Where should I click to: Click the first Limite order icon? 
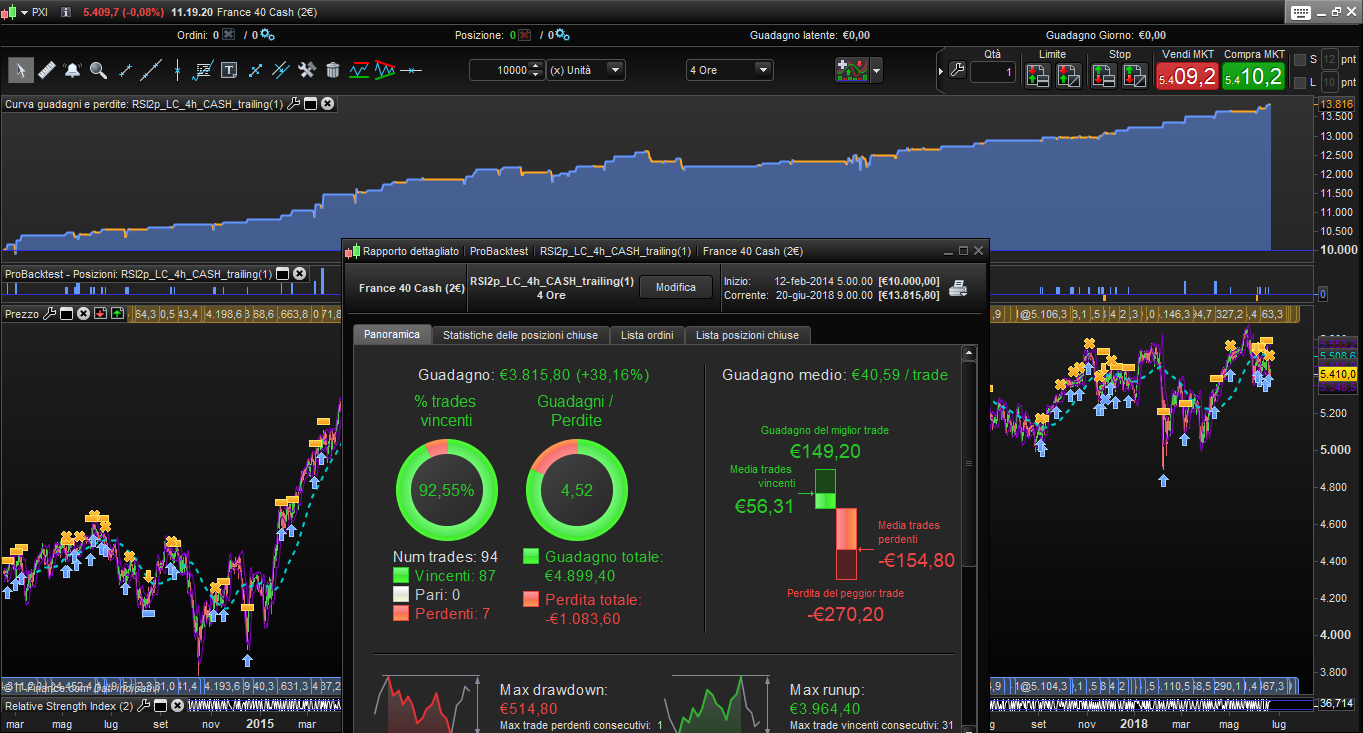(x=1037, y=74)
